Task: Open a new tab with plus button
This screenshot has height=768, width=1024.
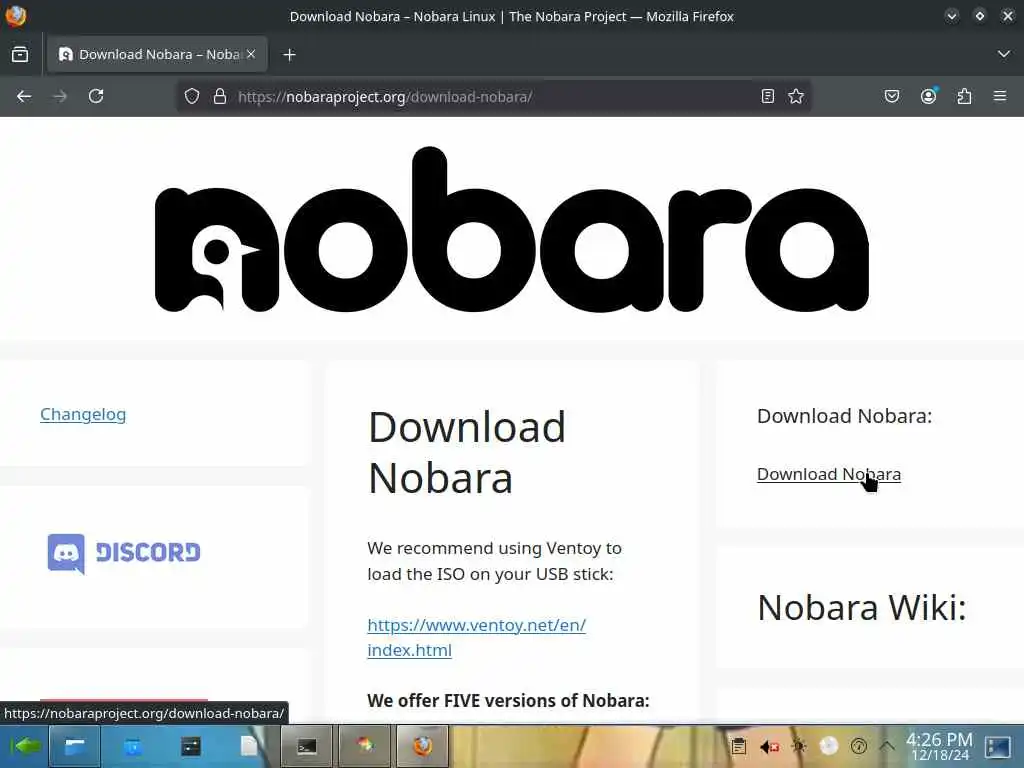Action: coord(289,55)
